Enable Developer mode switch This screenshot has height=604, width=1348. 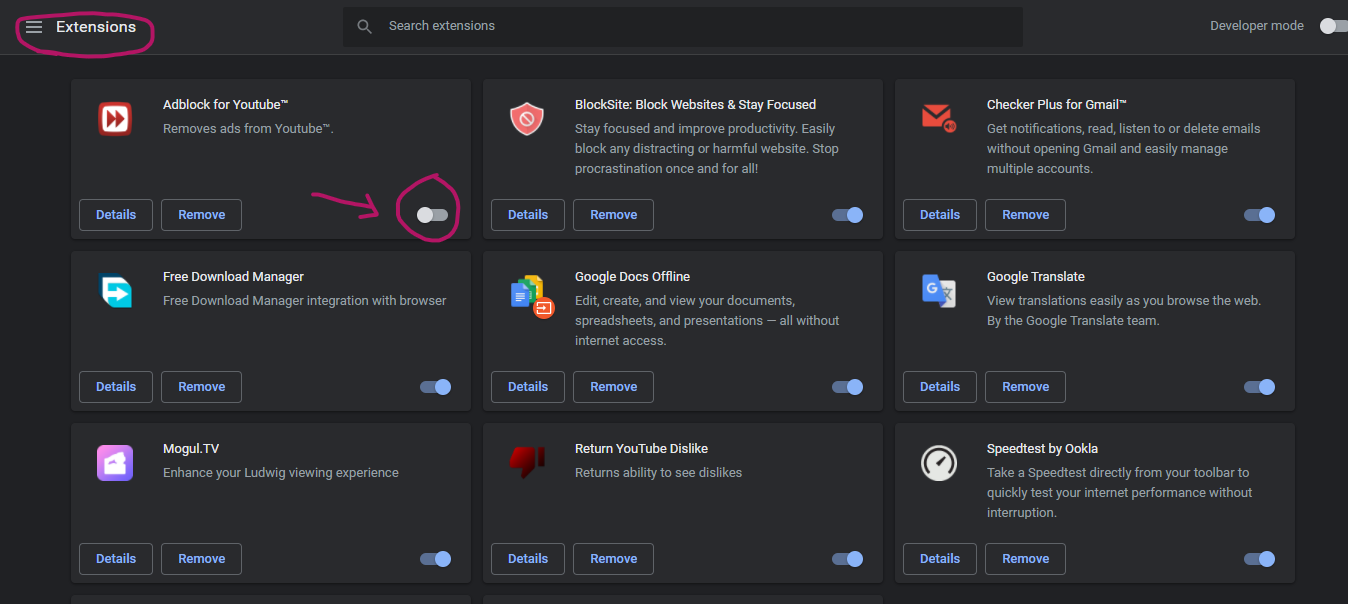1332,26
